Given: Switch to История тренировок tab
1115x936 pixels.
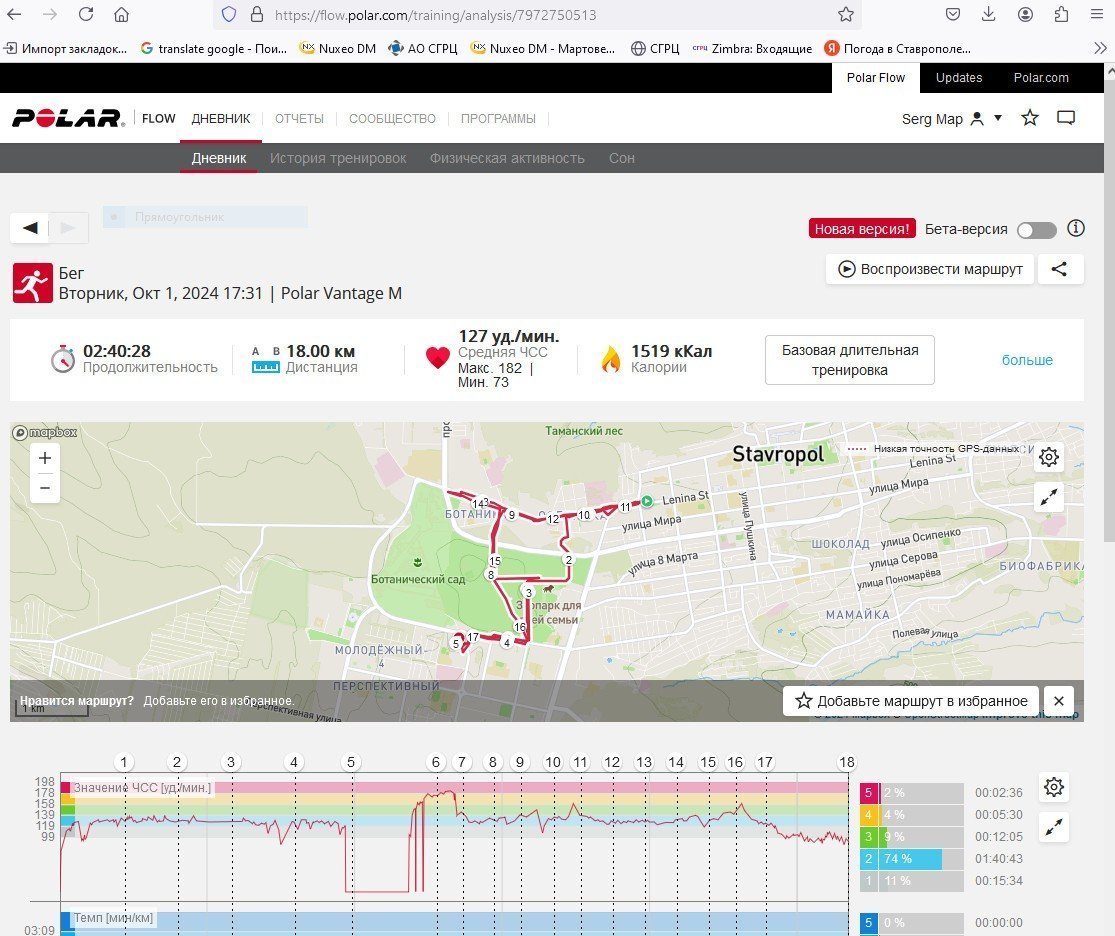Looking at the screenshot, I should click(338, 158).
